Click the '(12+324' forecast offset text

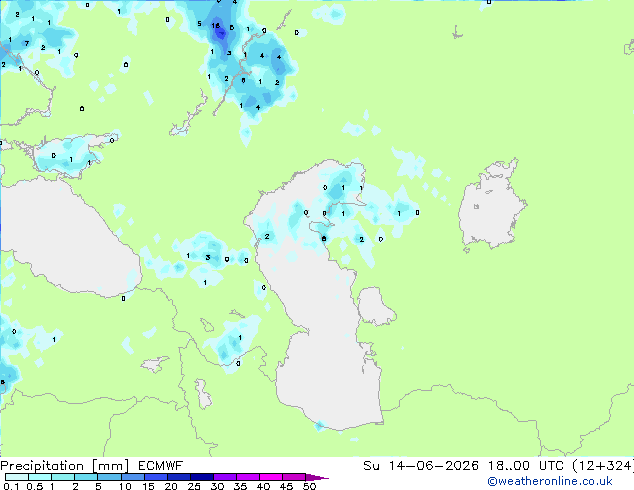[x=602, y=466]
